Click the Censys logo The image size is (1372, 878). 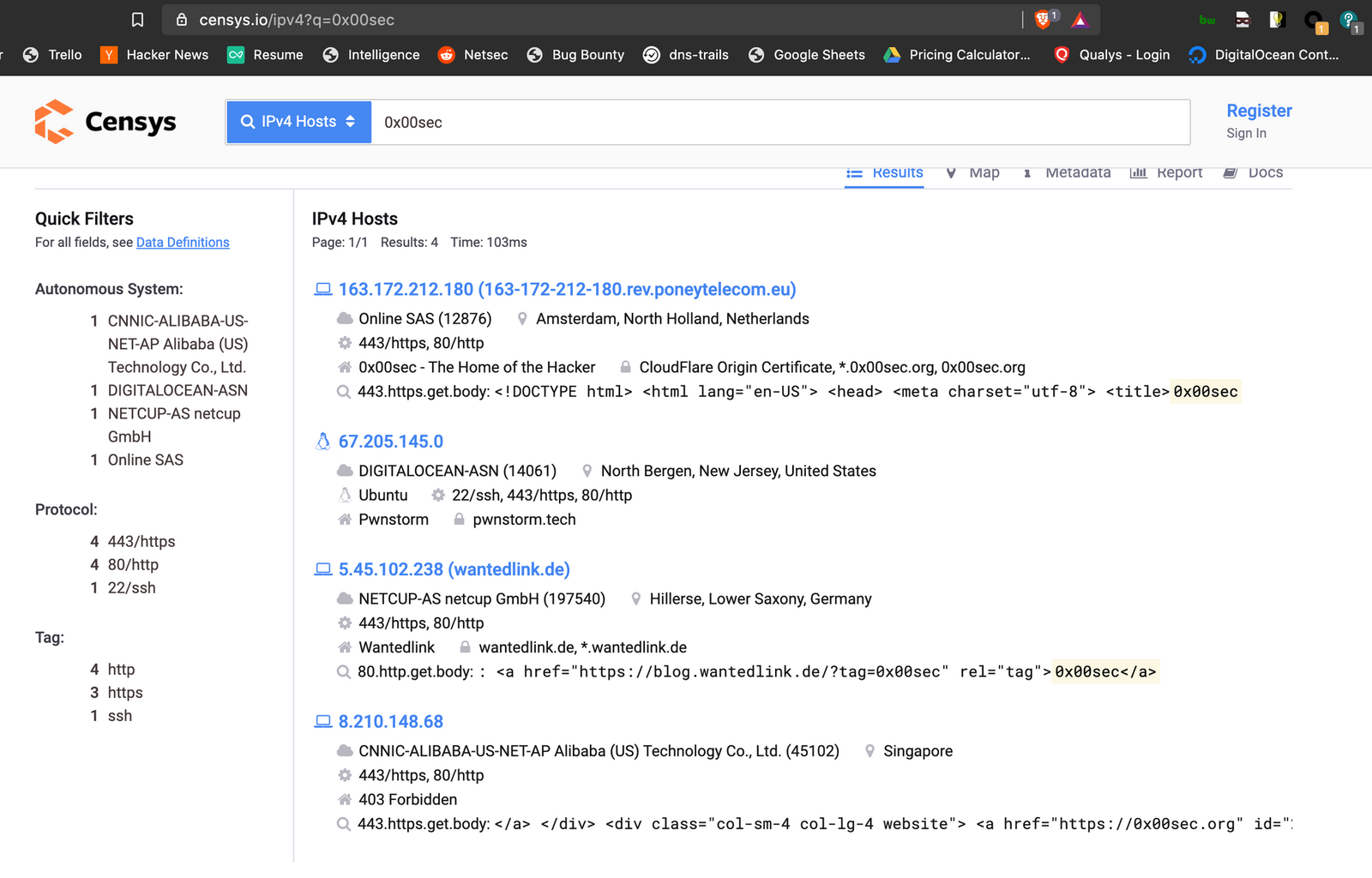pyautogui.click(x=105, y=122)
